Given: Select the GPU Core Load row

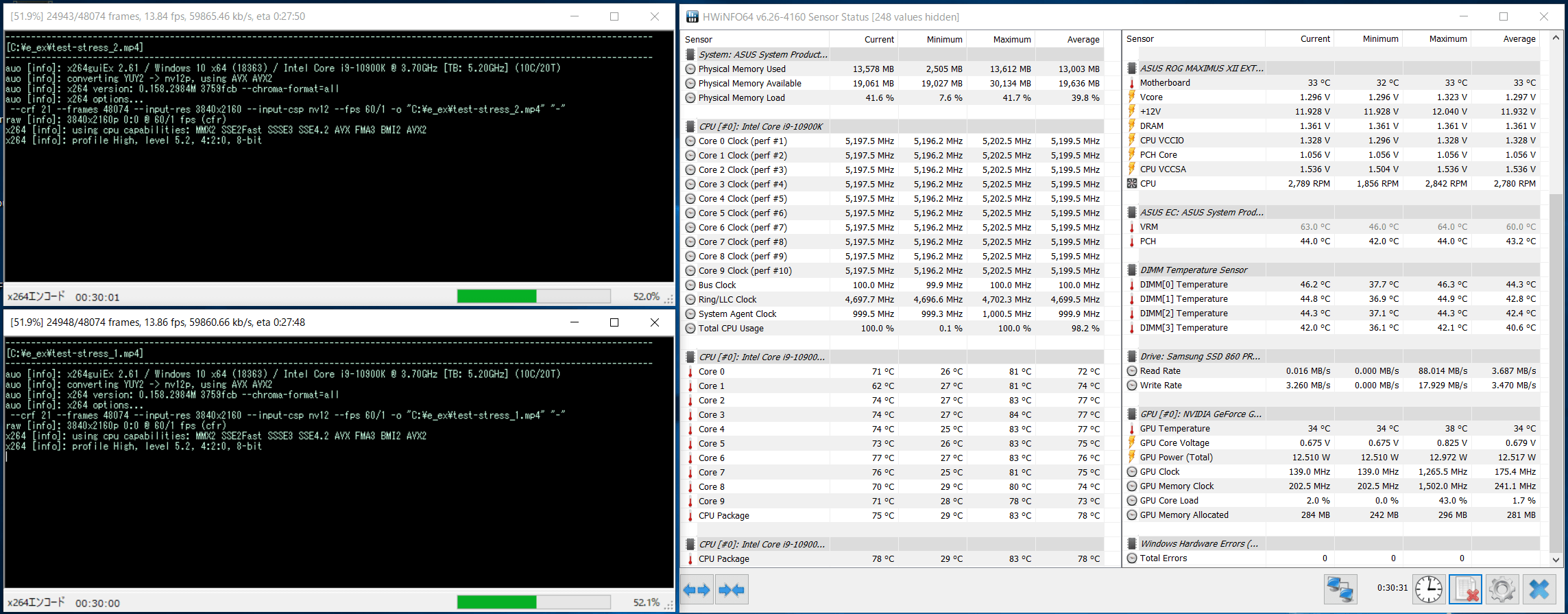Looking at the screenshot, I should pyautogui.click(x=1332, y=501).
